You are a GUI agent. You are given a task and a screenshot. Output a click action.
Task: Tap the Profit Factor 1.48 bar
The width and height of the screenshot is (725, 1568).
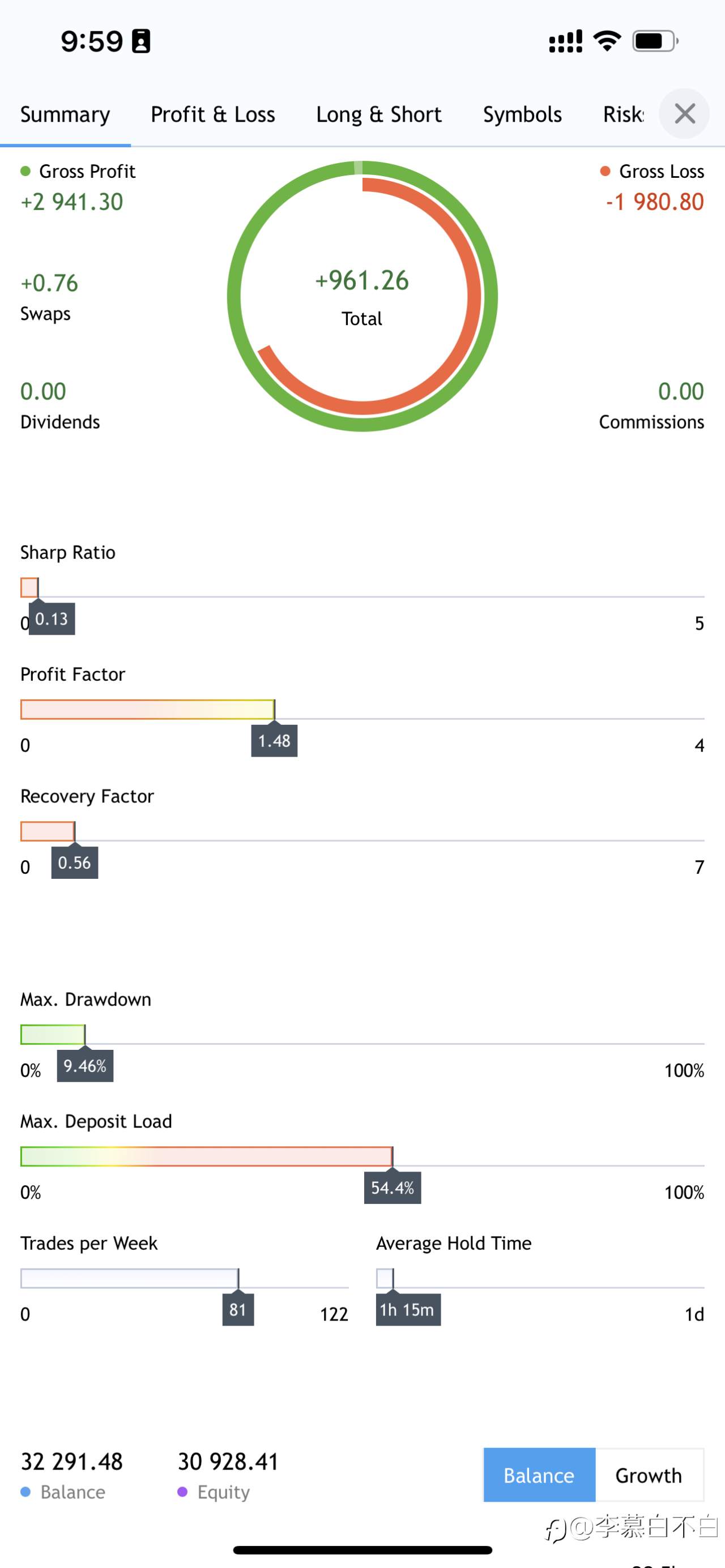click(x=148, y=710)
